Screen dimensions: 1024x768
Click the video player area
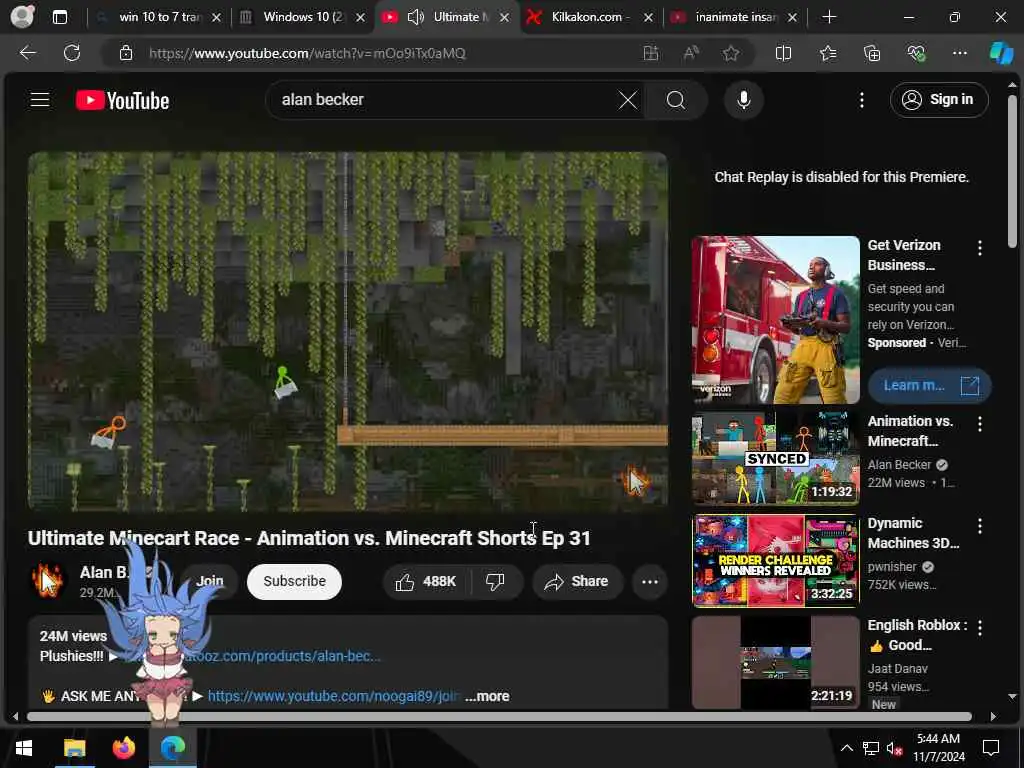(347, 331)
